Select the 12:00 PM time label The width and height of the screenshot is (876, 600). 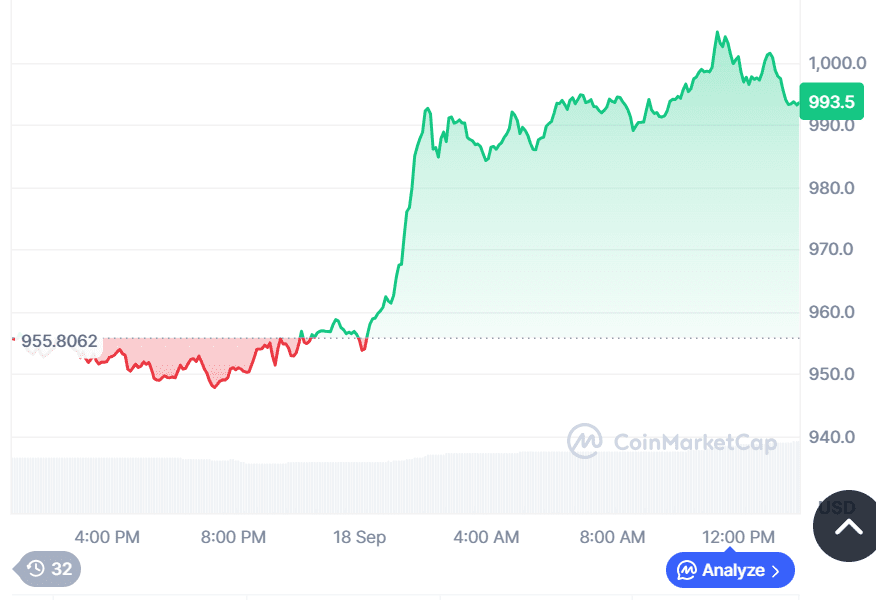click(738, 537)
